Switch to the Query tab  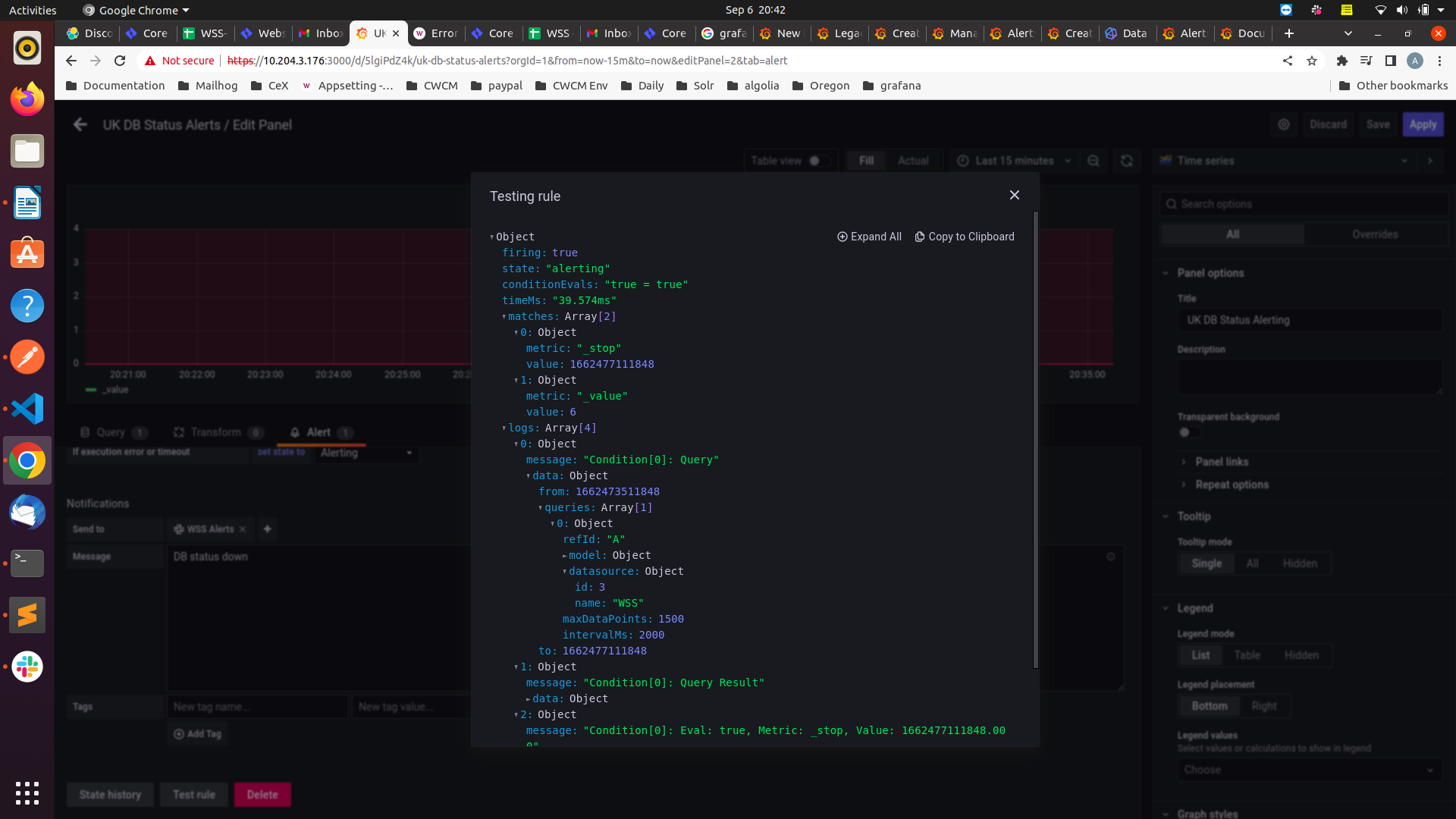(x=111, y=432)
